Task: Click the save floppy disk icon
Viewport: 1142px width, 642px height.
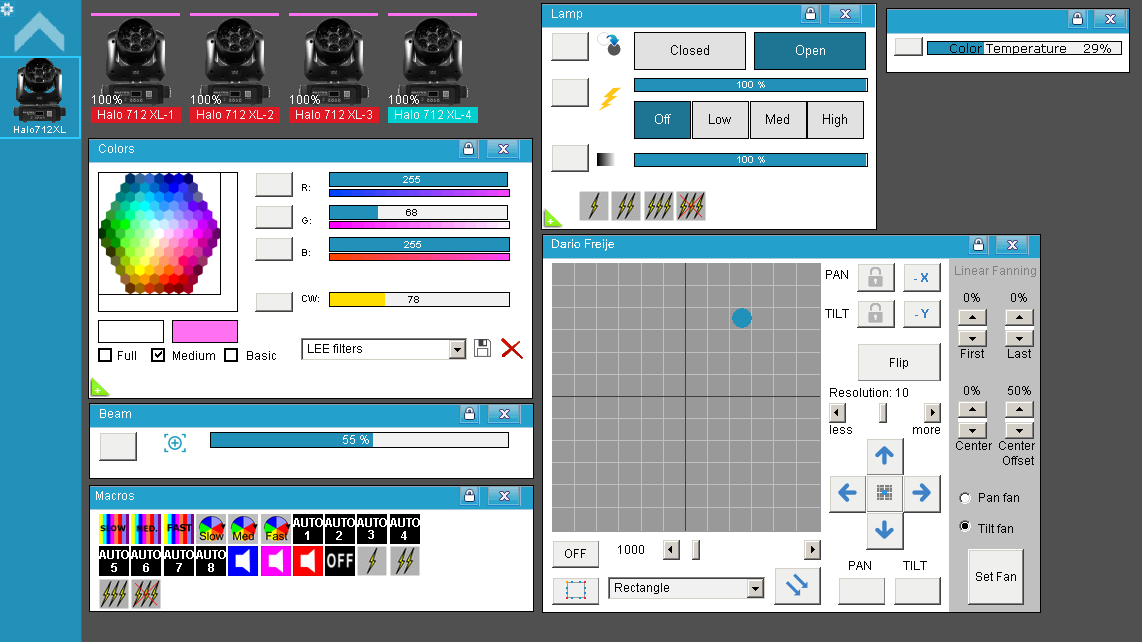Action: pos(482,348)
